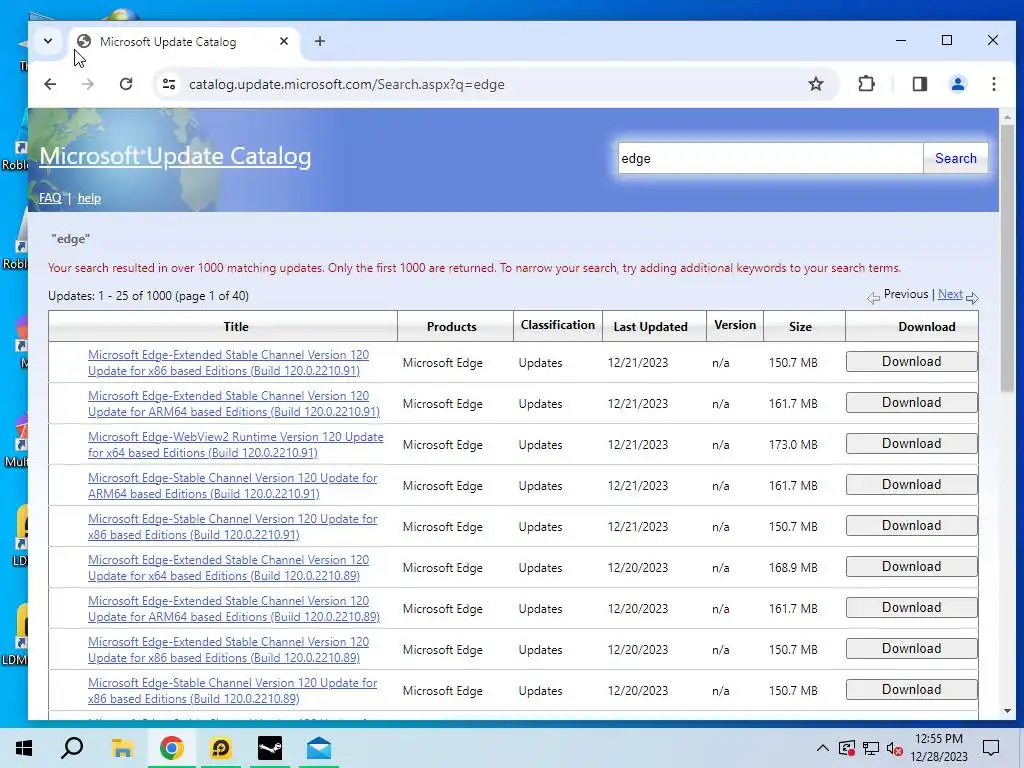Open a new browser tab

tap(319, 41)
